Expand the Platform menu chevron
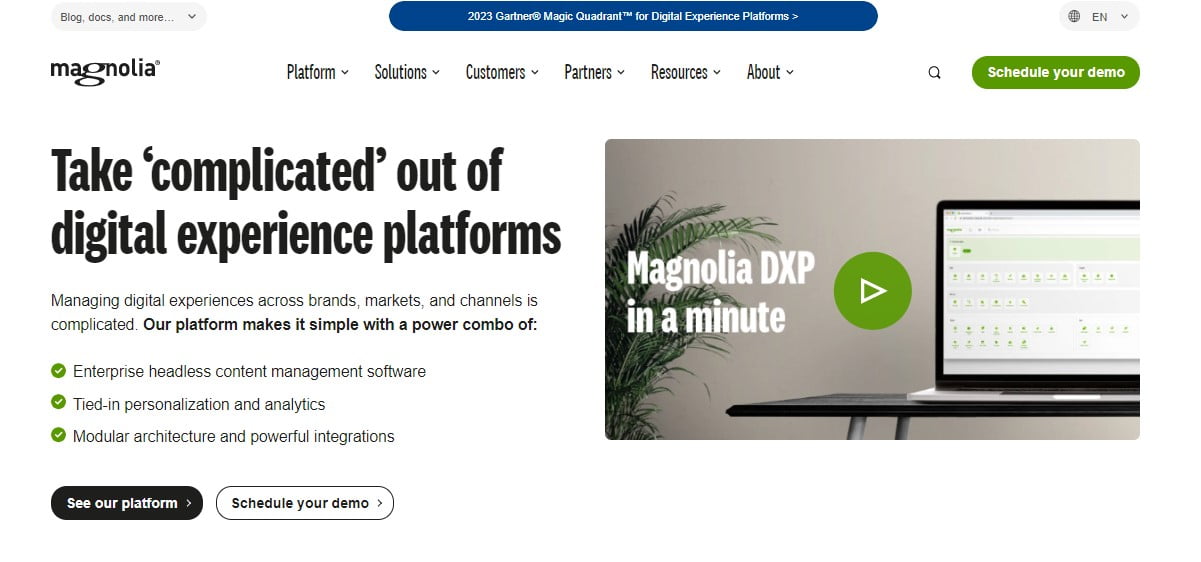The image size is (1201, 562). point(345,72)
